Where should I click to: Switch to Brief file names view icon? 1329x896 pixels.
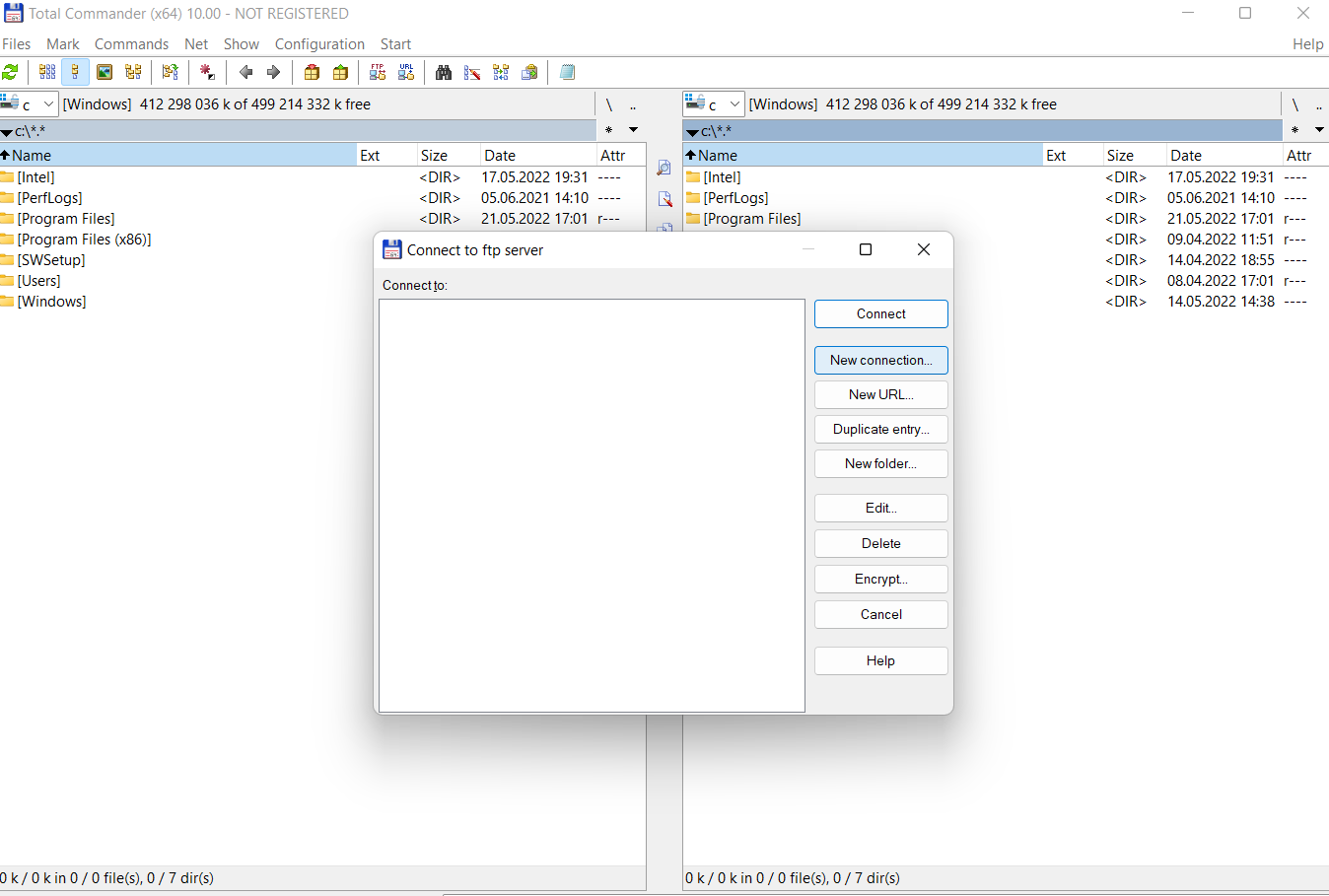(x=46, y=72)
